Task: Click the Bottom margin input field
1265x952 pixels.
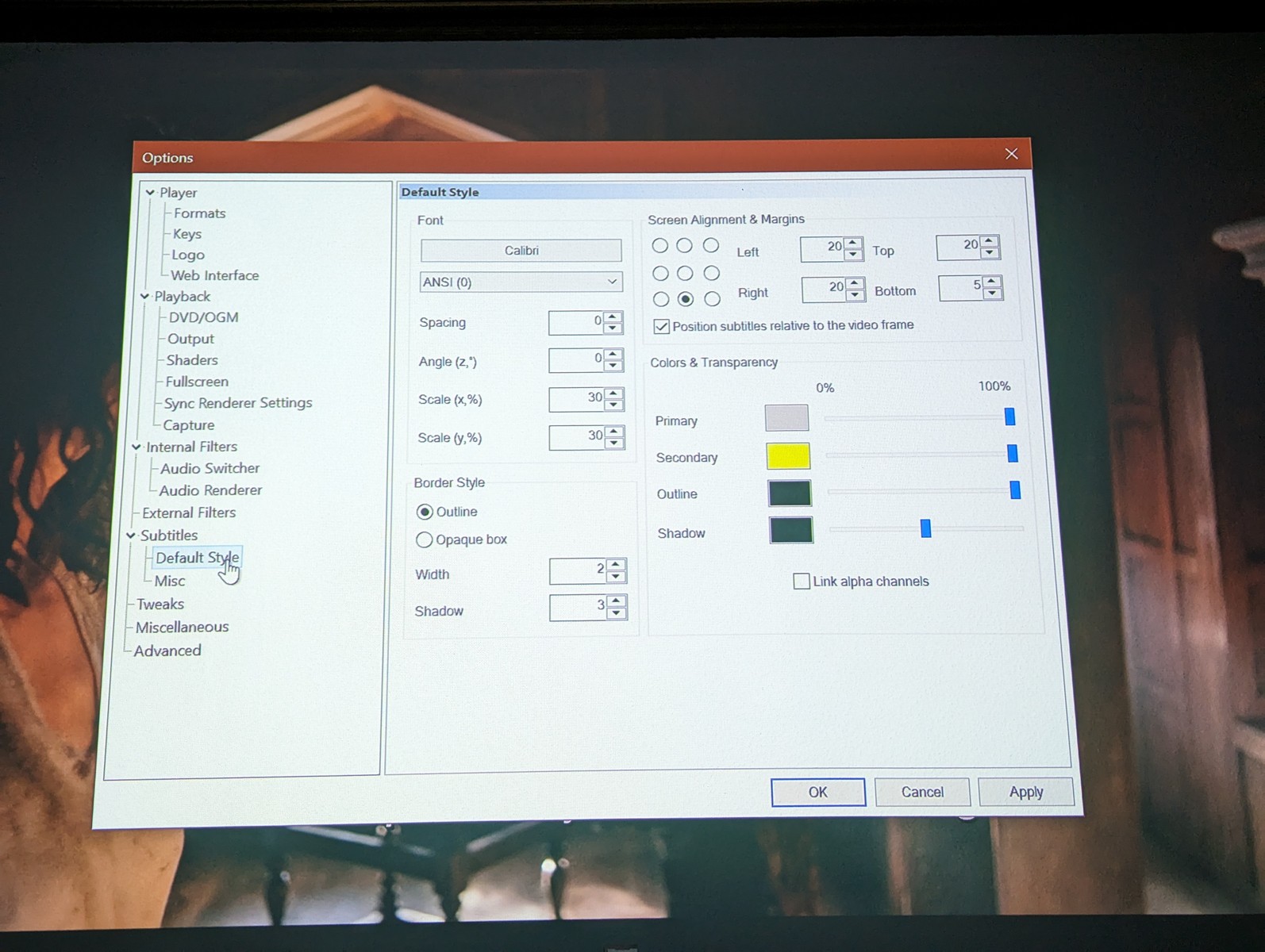Action: (x=962, y=288)
